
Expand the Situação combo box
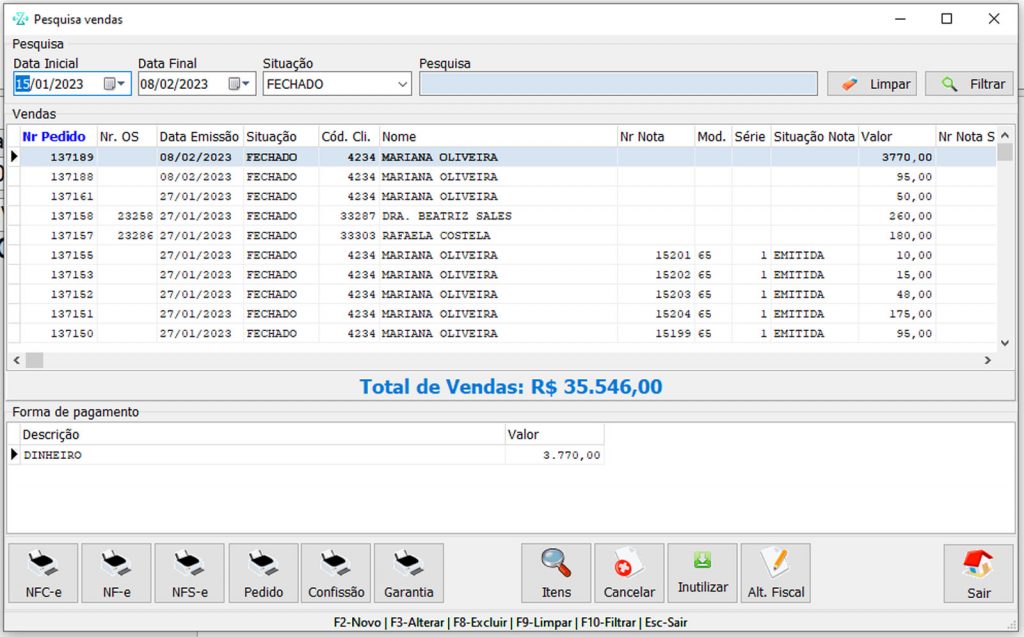click(402, 84)
